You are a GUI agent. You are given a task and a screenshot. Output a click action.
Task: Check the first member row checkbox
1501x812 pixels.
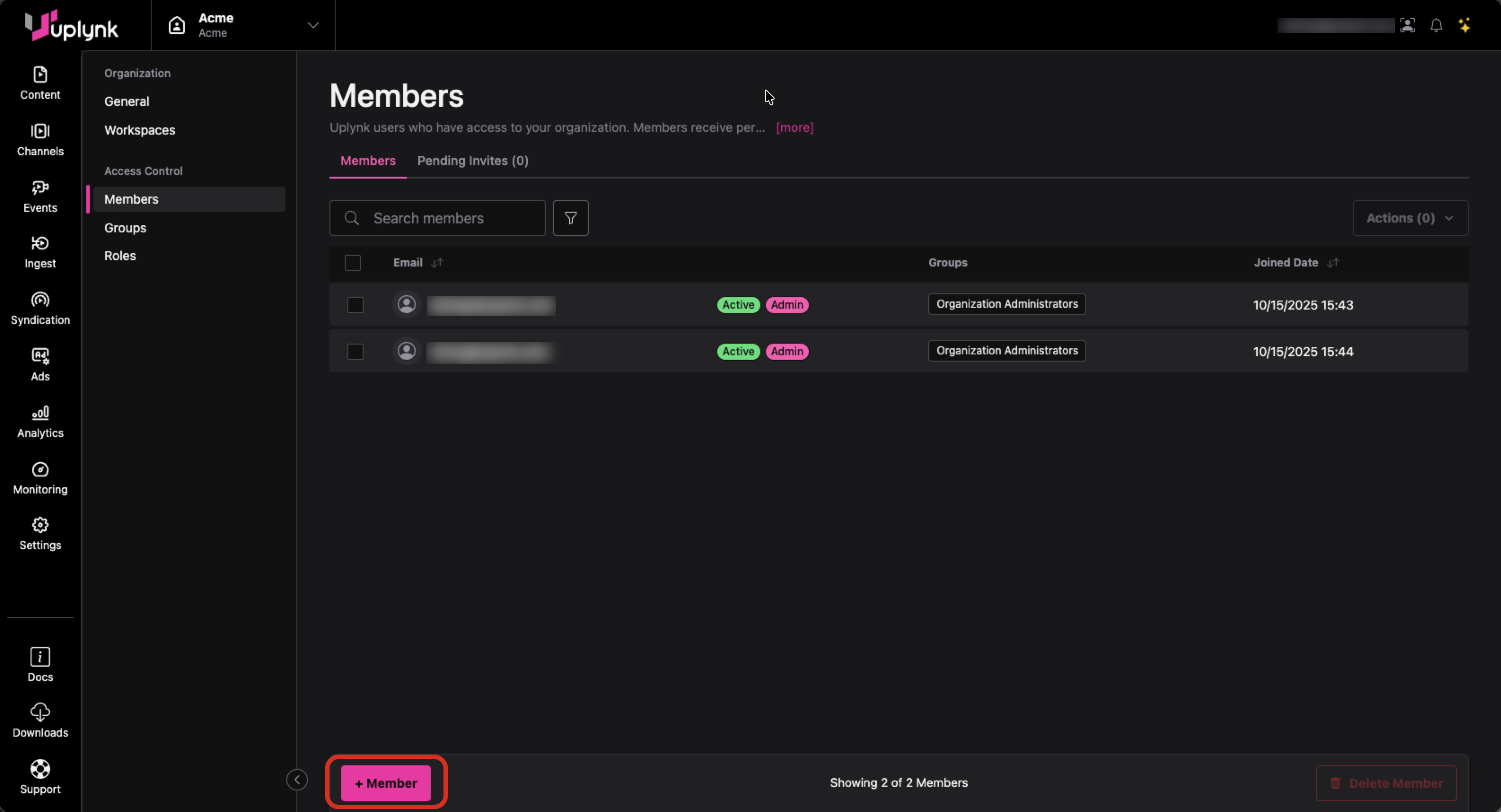click(355, 305)
